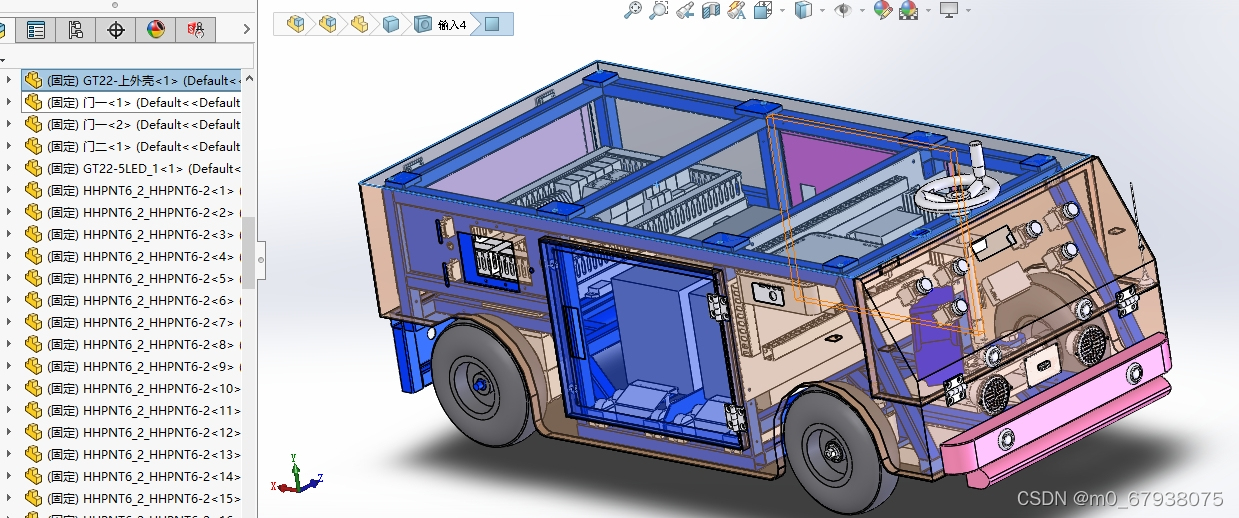Click the View Settings monitor icon
The image size is (1239, 518).
949,10
